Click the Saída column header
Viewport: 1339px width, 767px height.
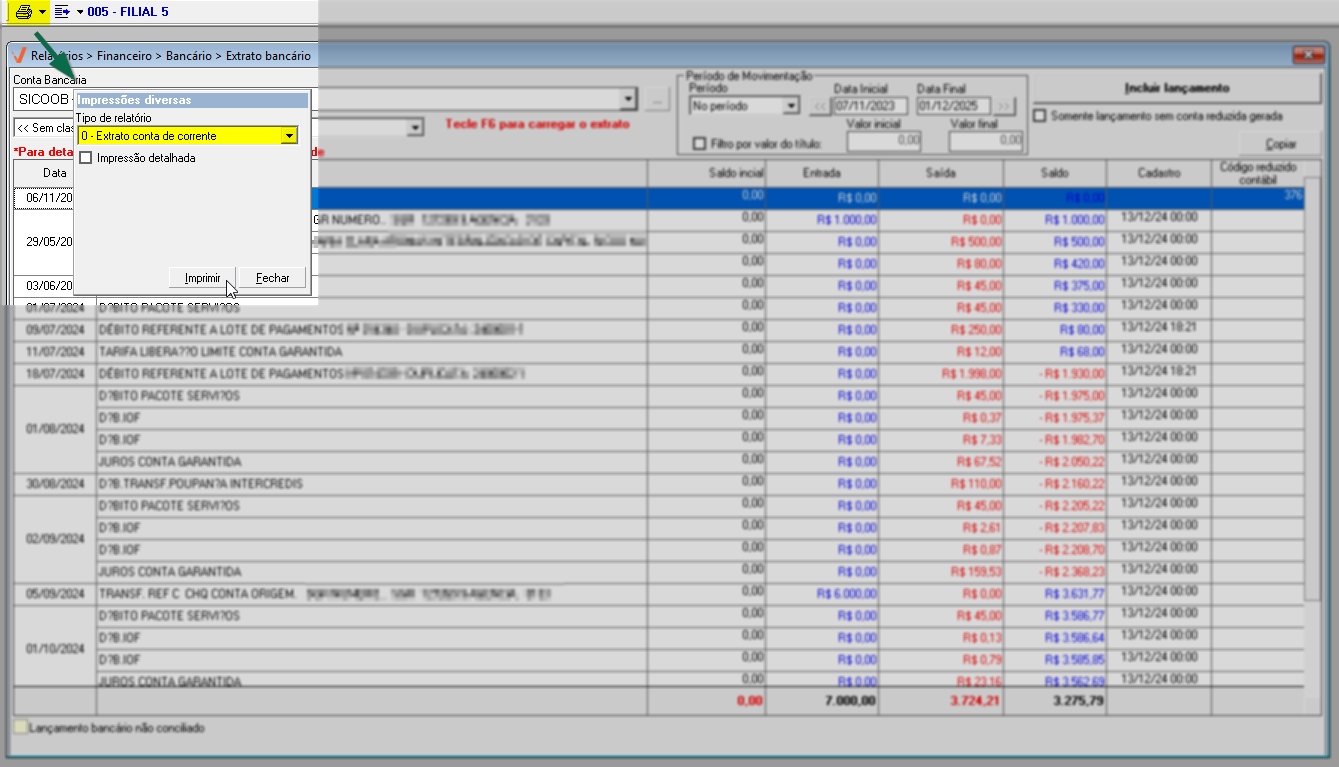click(x=940, y=173)
